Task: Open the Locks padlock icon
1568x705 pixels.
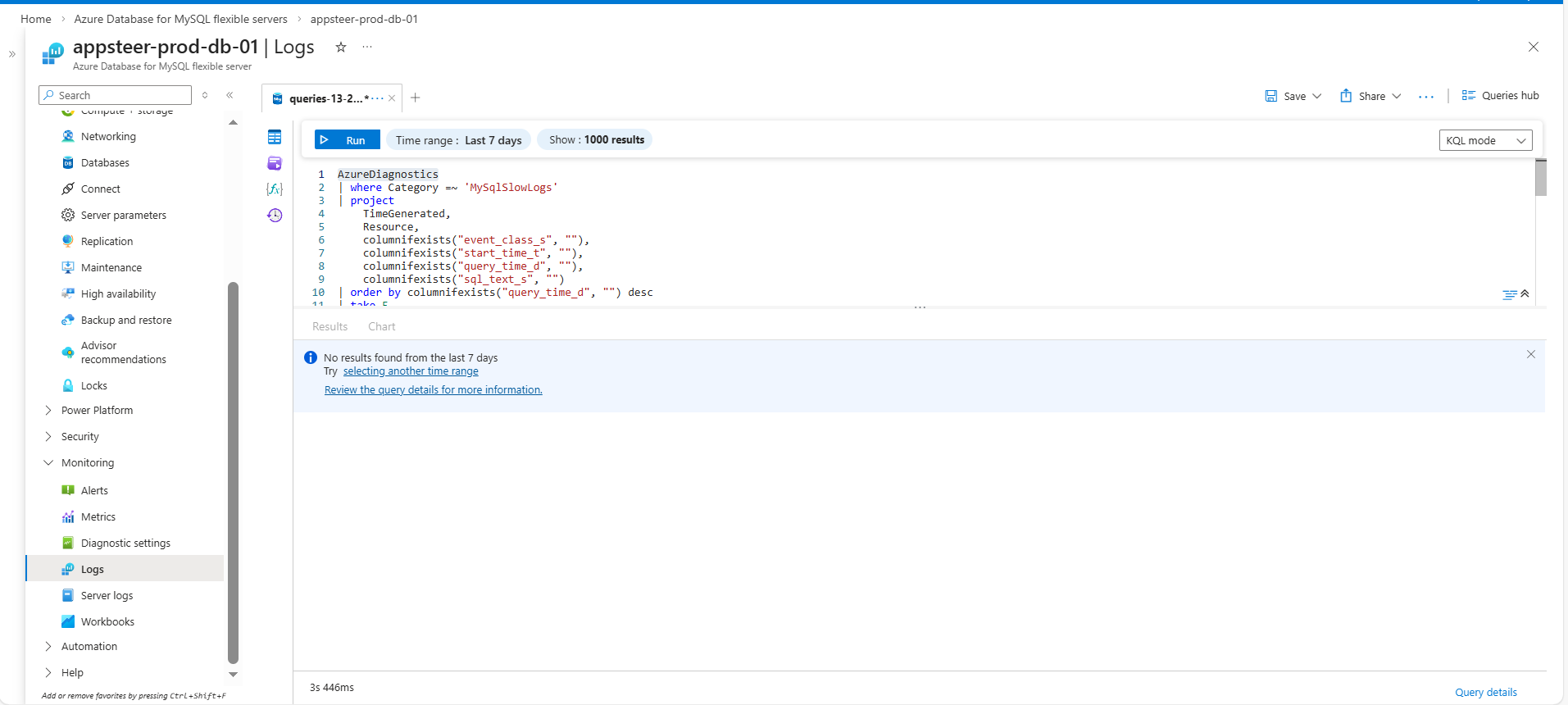Action: point(68,385)
